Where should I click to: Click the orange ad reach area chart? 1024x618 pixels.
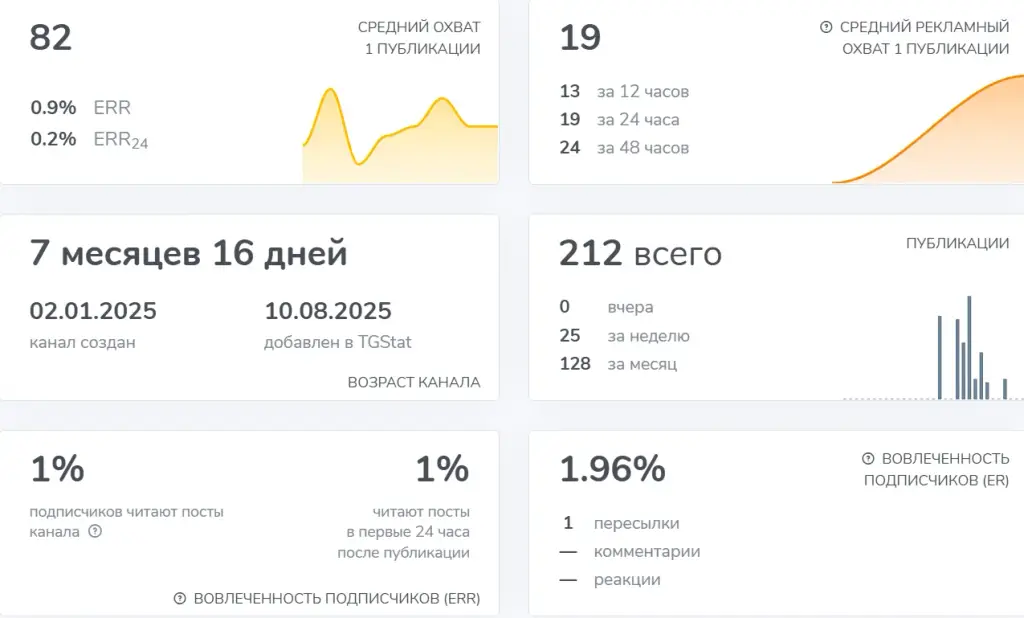click(x=928, y=129)
